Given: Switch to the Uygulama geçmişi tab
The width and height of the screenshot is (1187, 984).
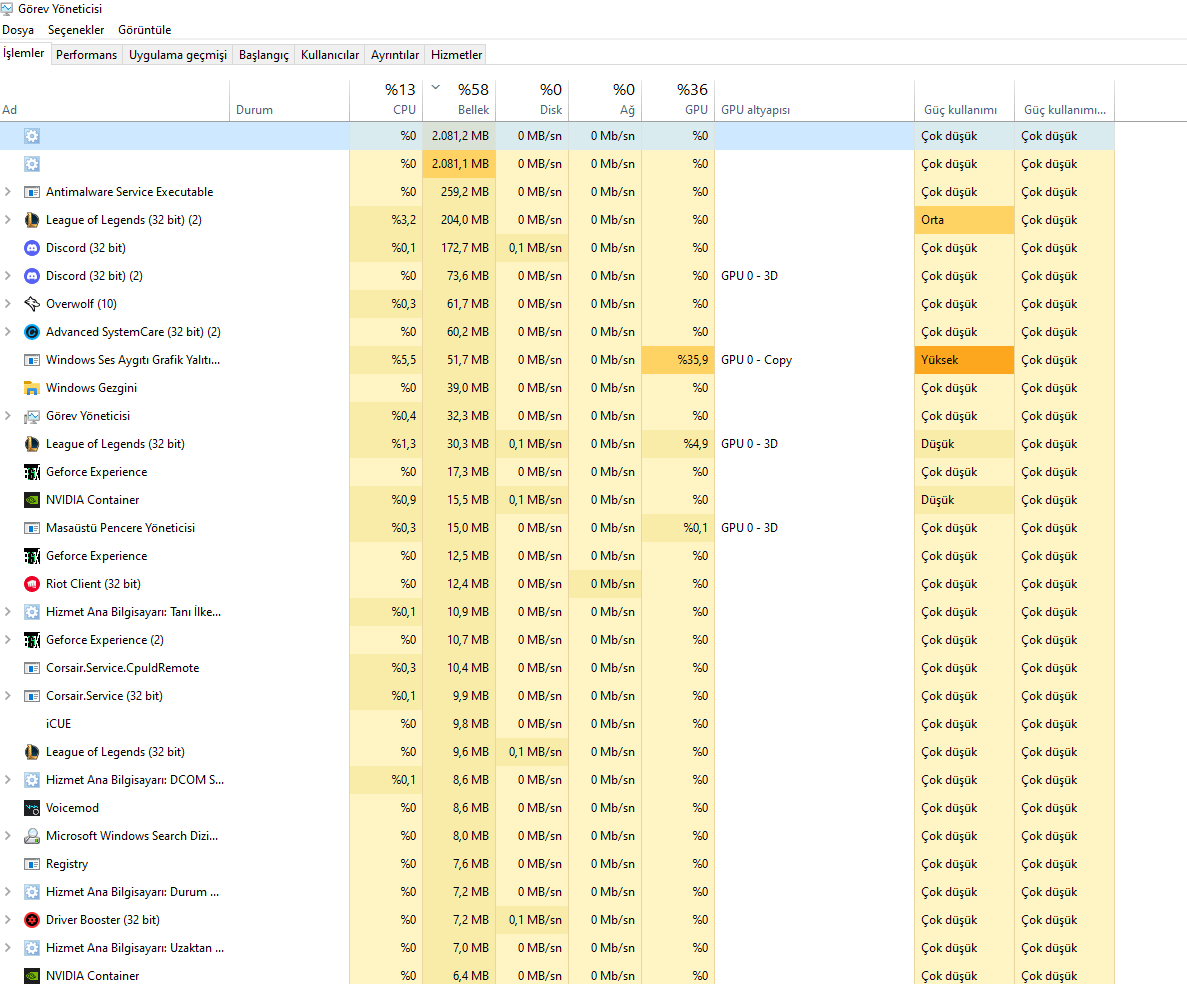Looking at the screenshot, I should click(x=178, y=55).
